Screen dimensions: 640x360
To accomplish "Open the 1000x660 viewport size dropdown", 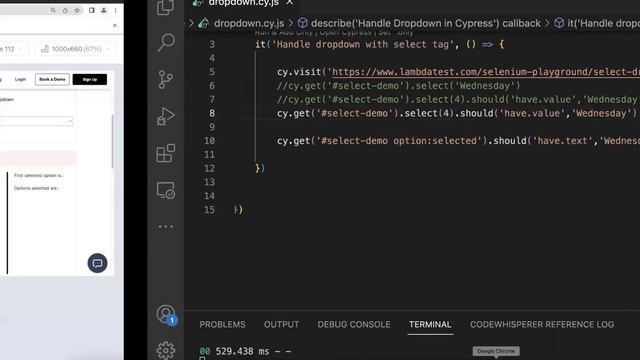I will click(x=76, y=49).
